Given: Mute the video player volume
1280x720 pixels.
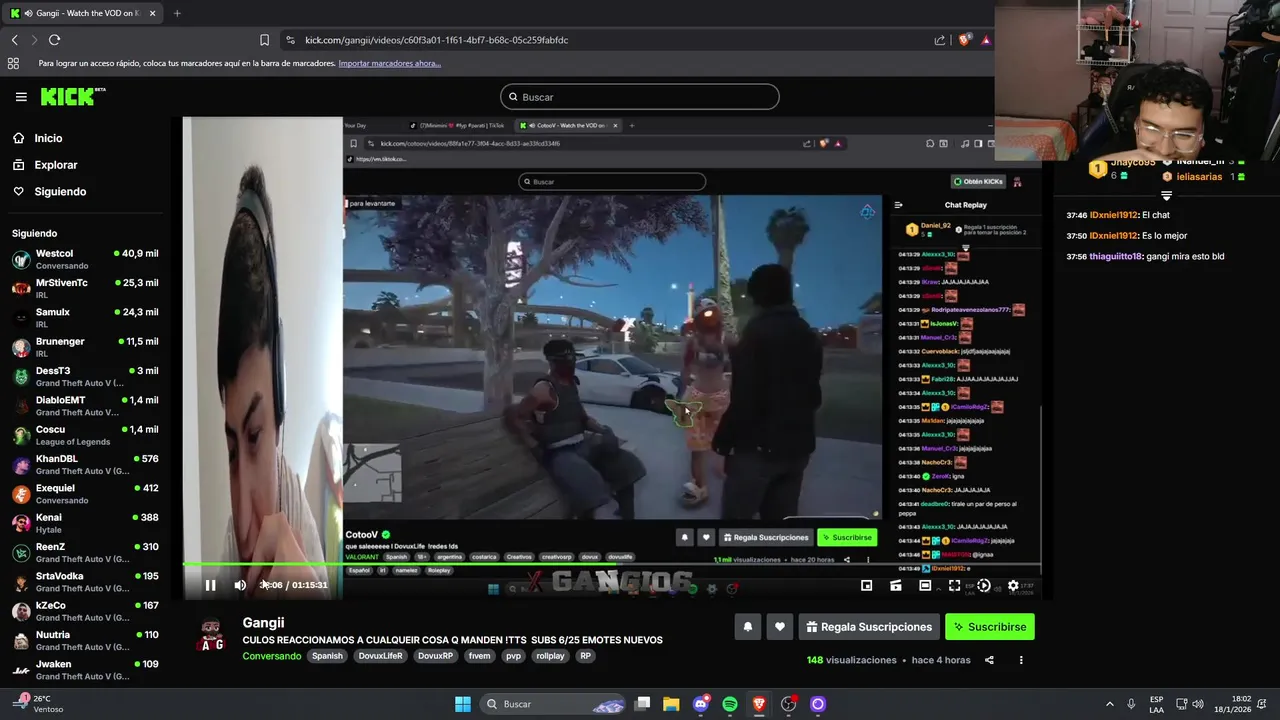Looking at the screenshot, I should pos(240,585).
